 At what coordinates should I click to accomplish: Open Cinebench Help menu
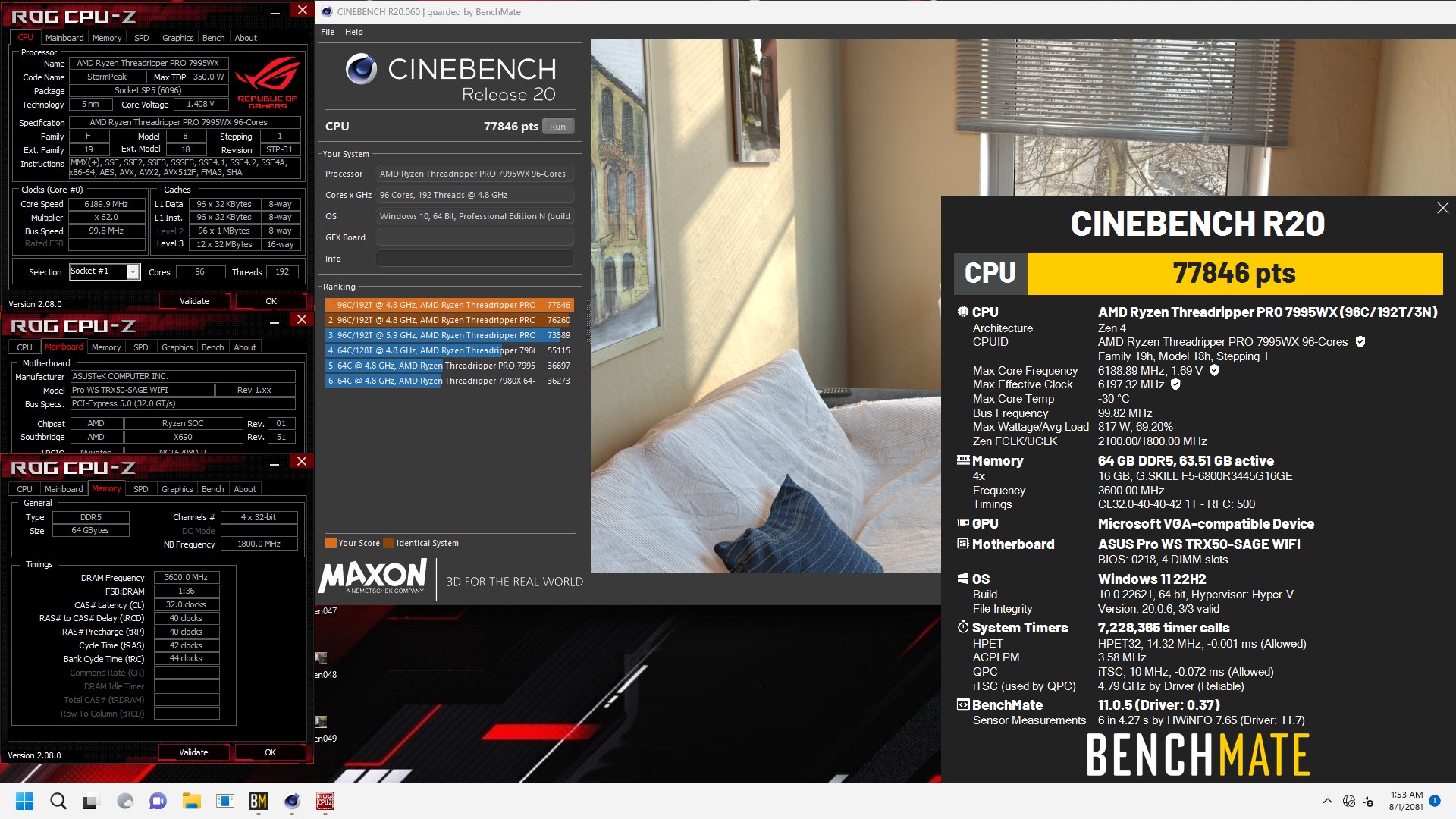(x=354, y=32)
